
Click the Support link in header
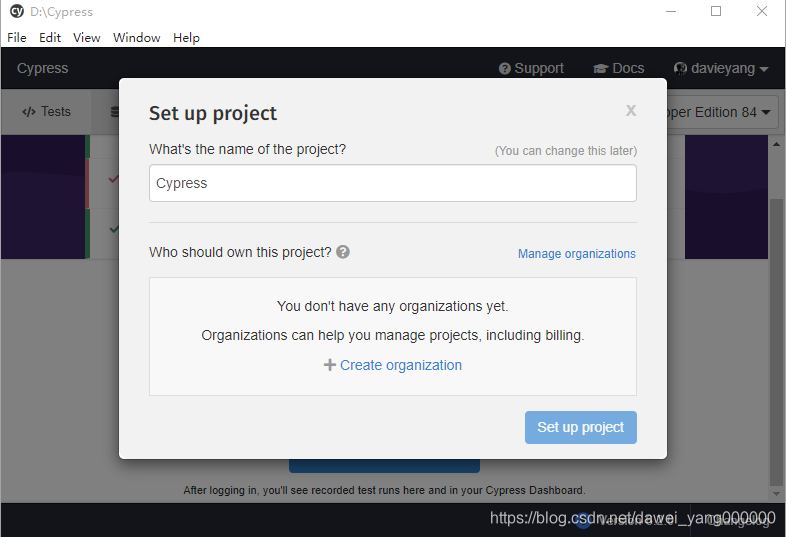pyautogui.click(x=531, y=68)
